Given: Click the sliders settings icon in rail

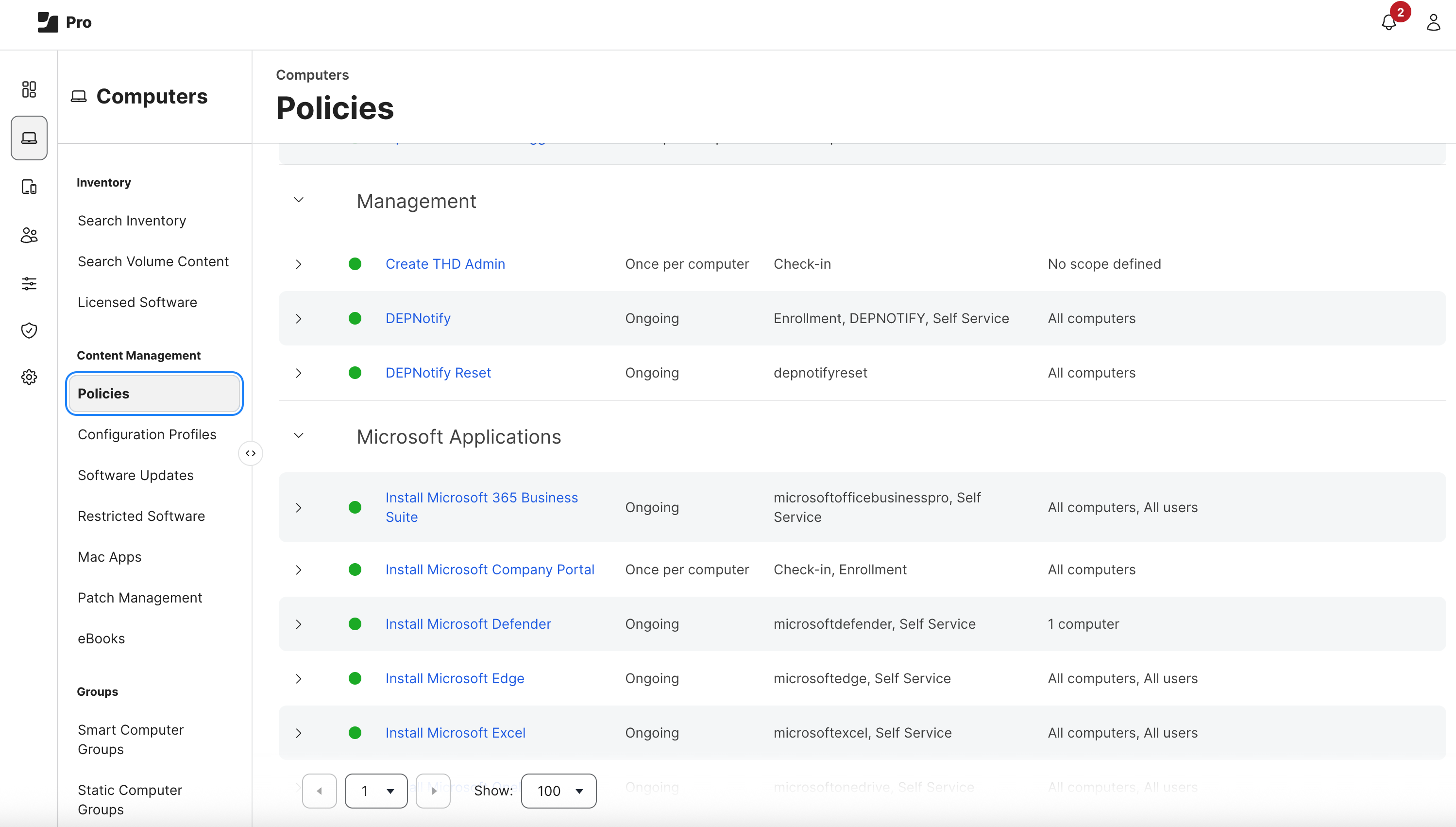Looking at the screenshot, I should click(29, 283).
